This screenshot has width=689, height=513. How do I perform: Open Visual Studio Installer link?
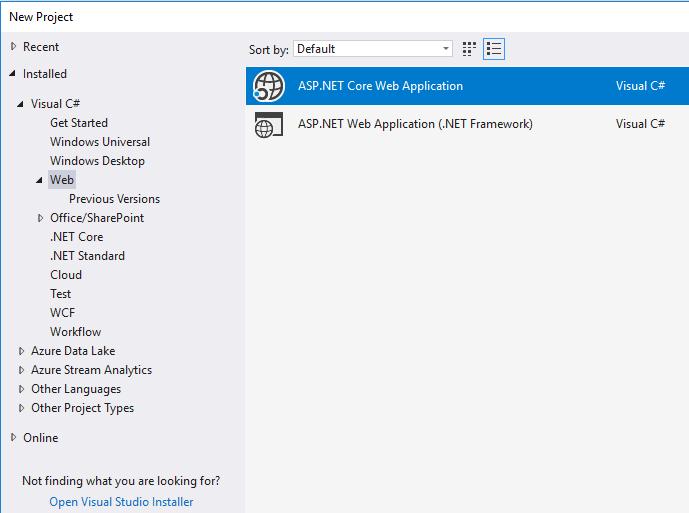coord(121,502)
